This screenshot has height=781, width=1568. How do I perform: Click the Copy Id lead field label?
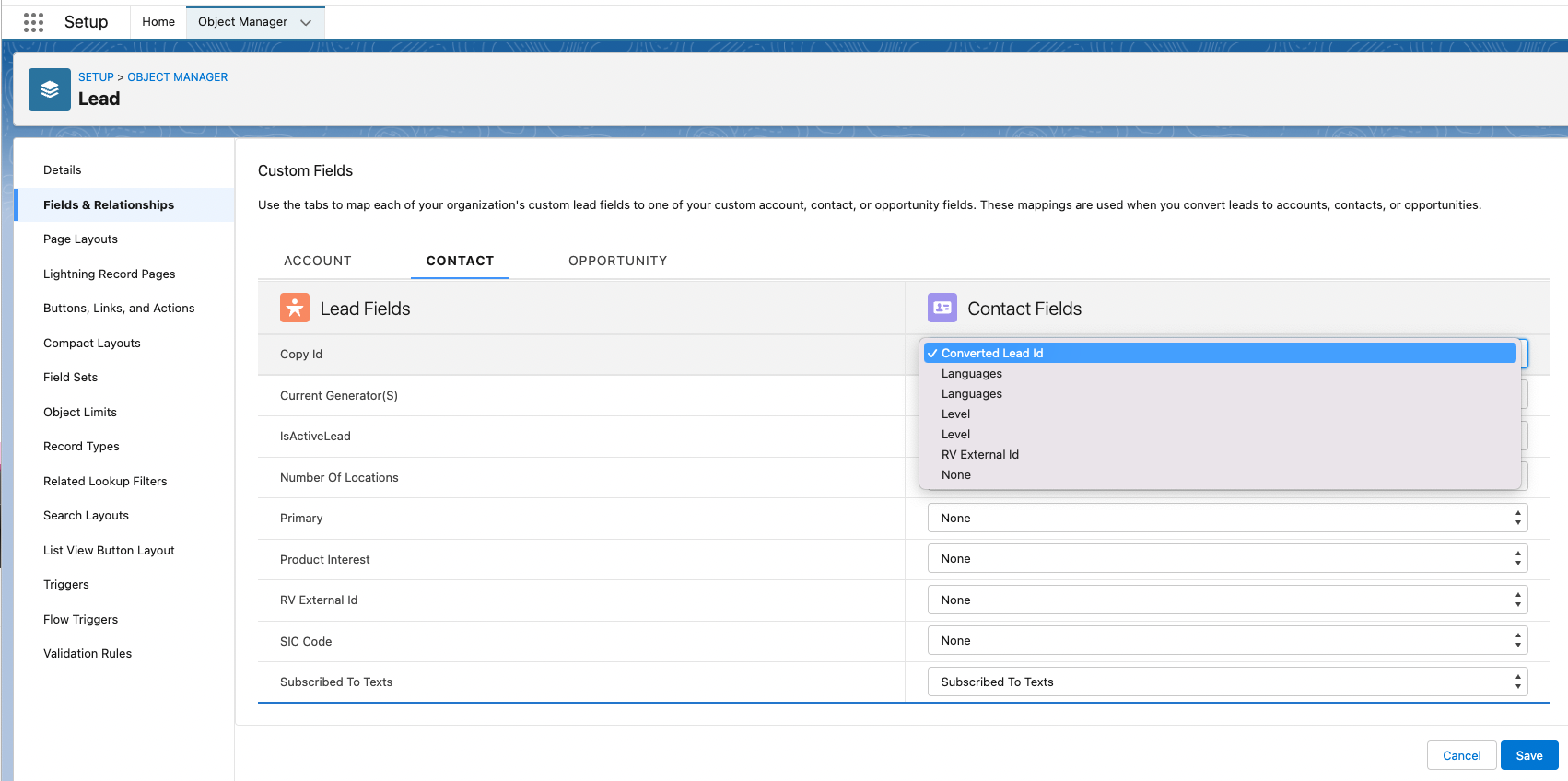pyautogui.click(x=301, y=354)
